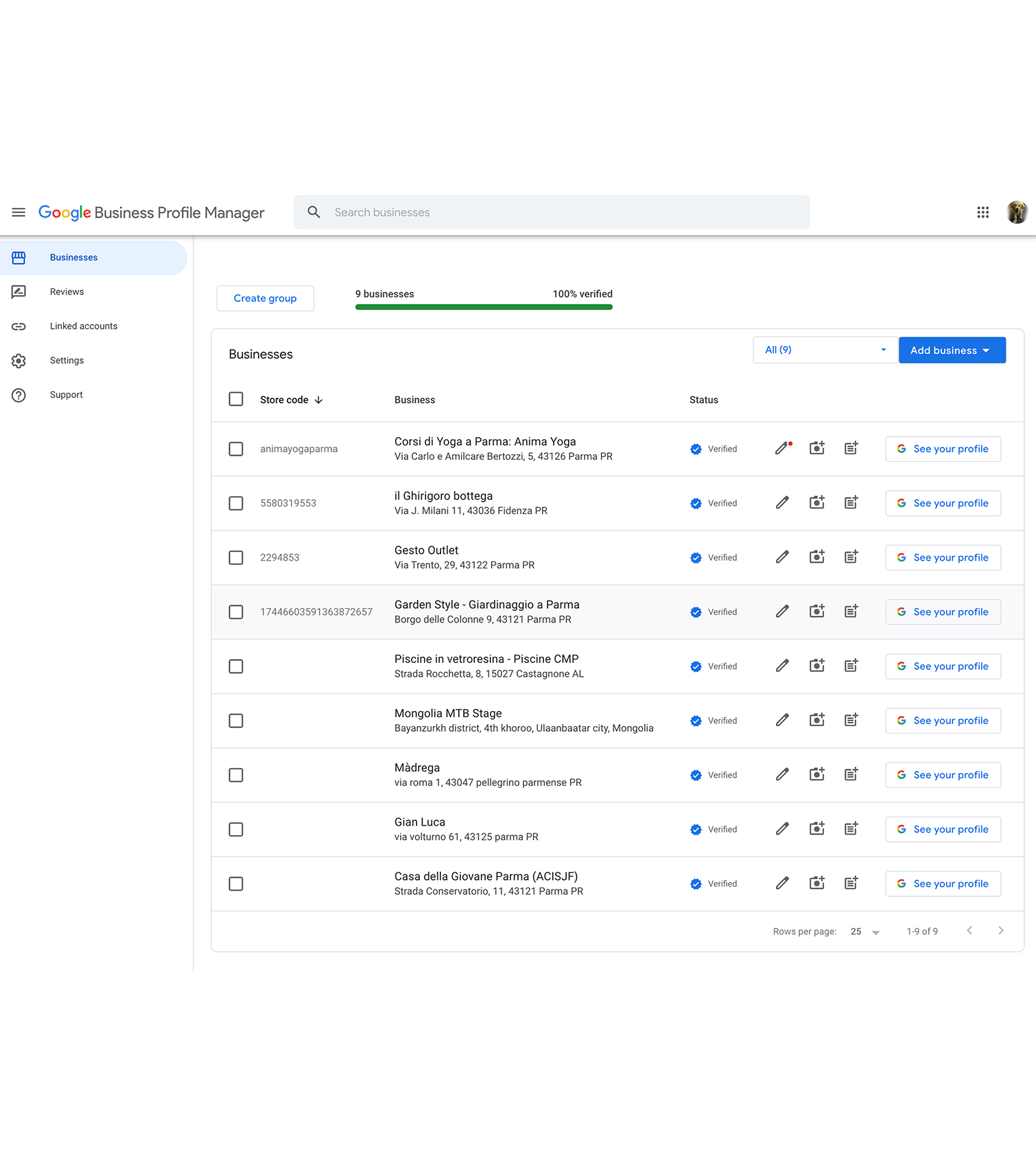Edit profile for Garden Style Giardinaggio
Screen dimensions: 1036x1164
(782, 612)
